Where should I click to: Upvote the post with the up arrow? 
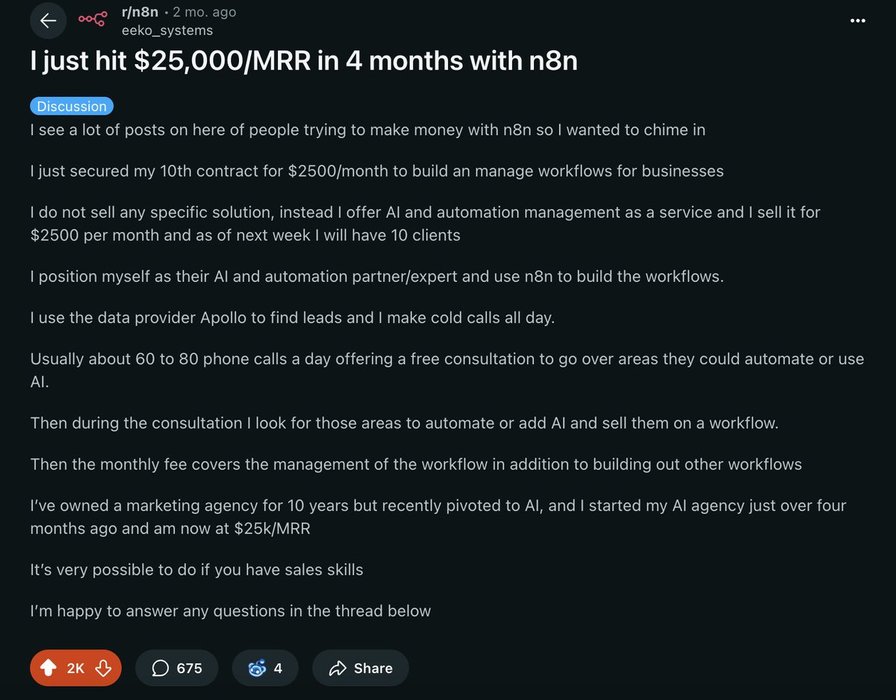(48, 667)
